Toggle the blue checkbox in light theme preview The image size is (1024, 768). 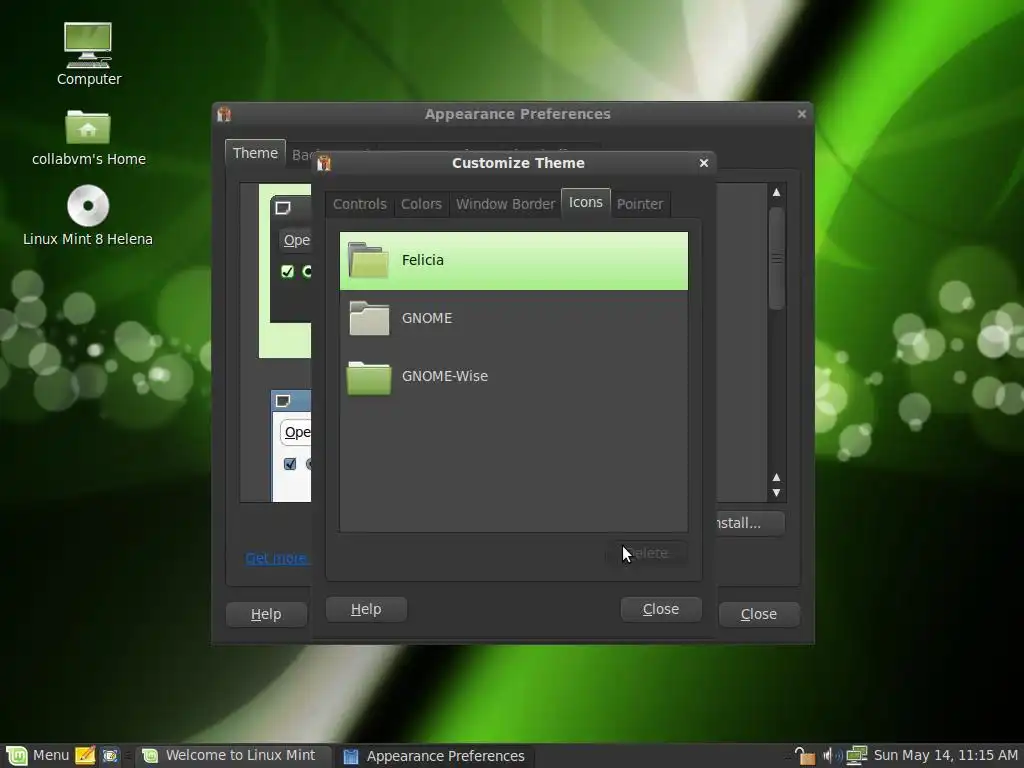click(x=290, y=464)
